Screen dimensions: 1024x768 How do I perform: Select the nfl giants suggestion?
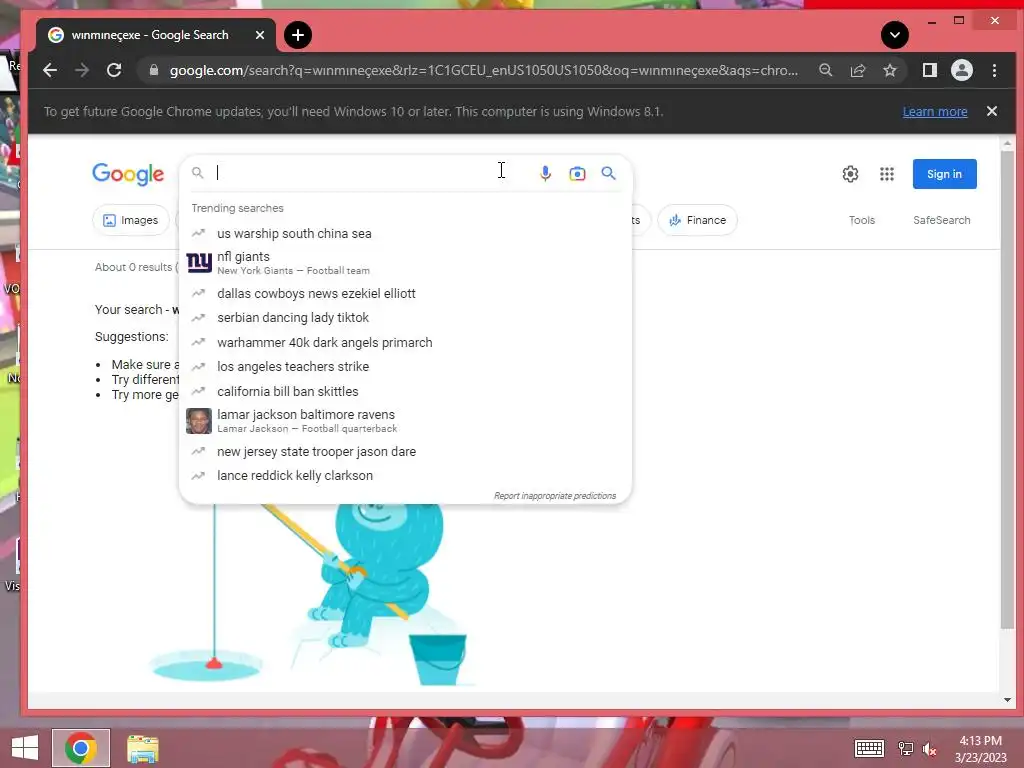pos(405,263)
